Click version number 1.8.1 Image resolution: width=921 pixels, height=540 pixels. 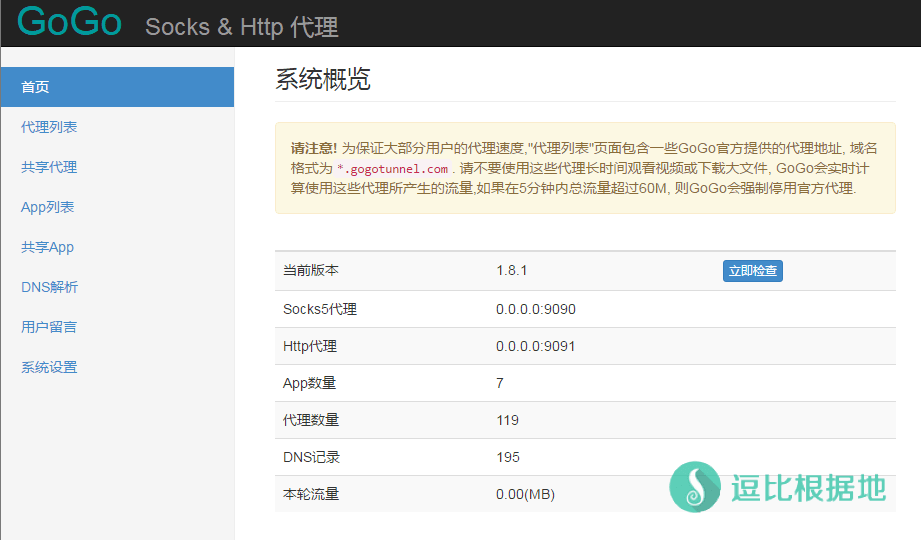pos(511,271)
